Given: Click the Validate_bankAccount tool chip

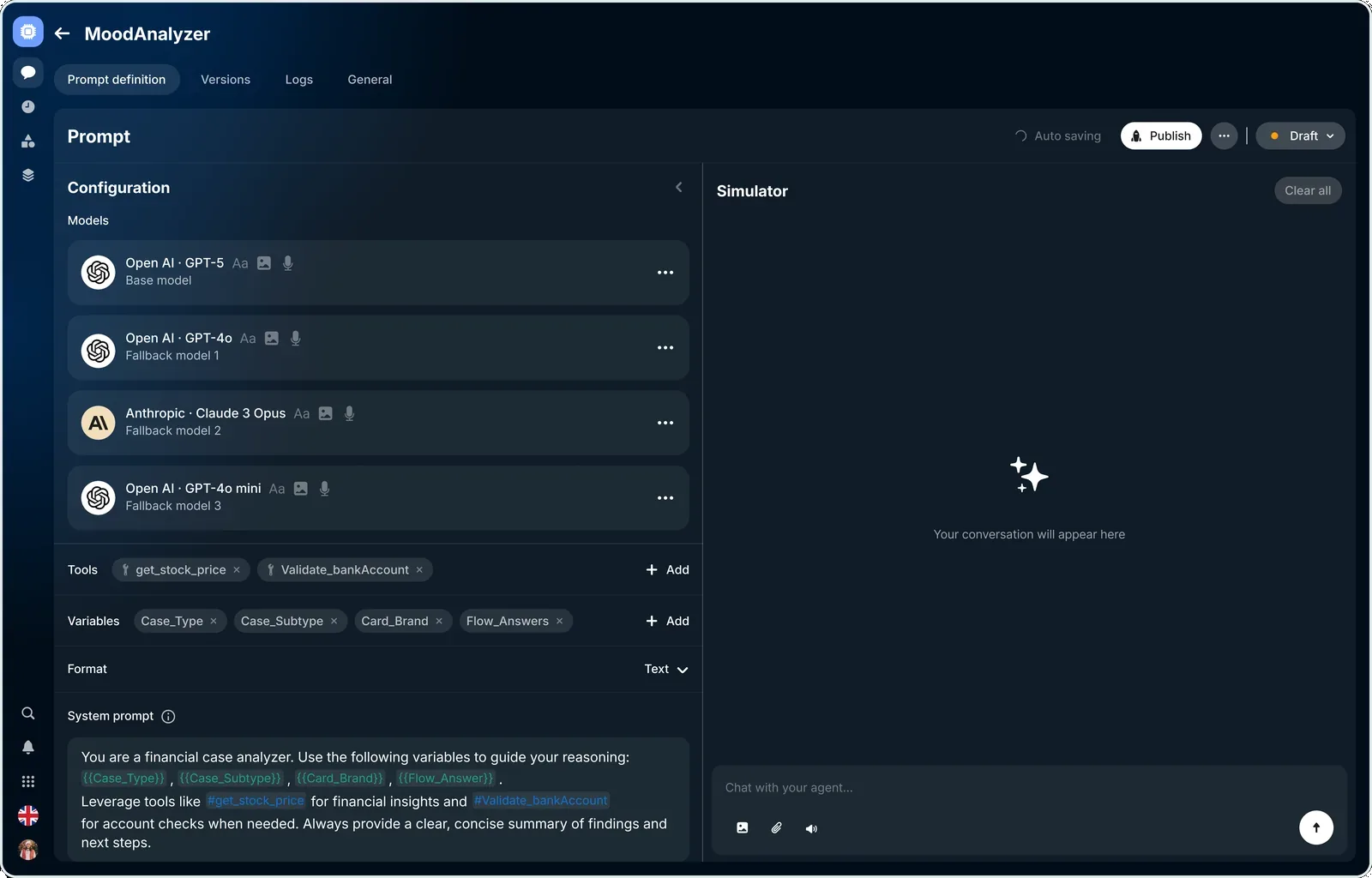Looking at the screenshot, I should coord(345,570).
